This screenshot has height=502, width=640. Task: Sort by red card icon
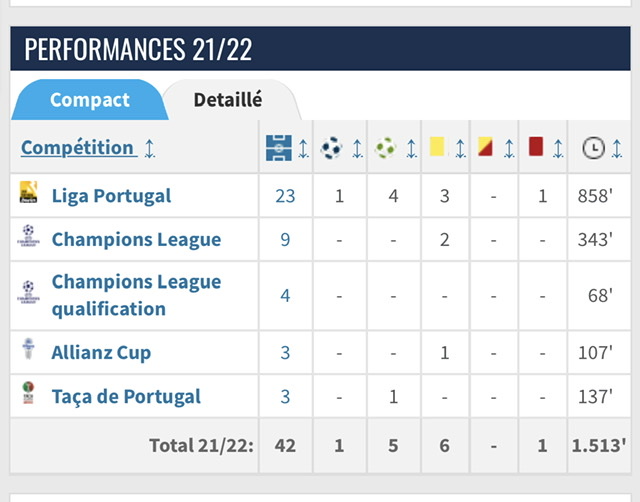(535, 147)
